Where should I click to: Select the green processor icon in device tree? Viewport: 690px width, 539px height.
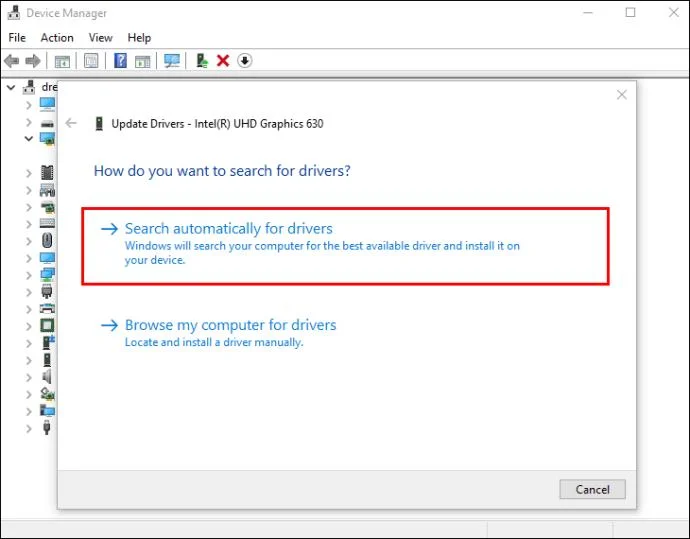(x=47, y=326)
